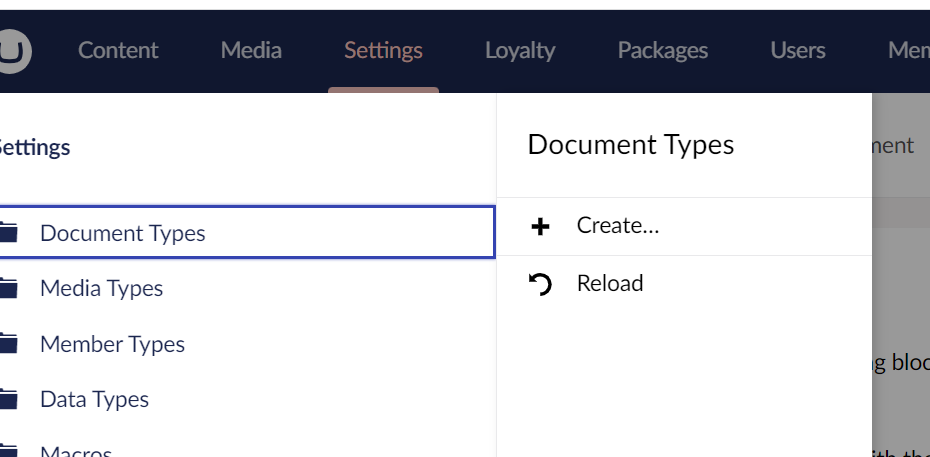Select the Media Types tree node label
Screen dimensions: 930x457
101,289
